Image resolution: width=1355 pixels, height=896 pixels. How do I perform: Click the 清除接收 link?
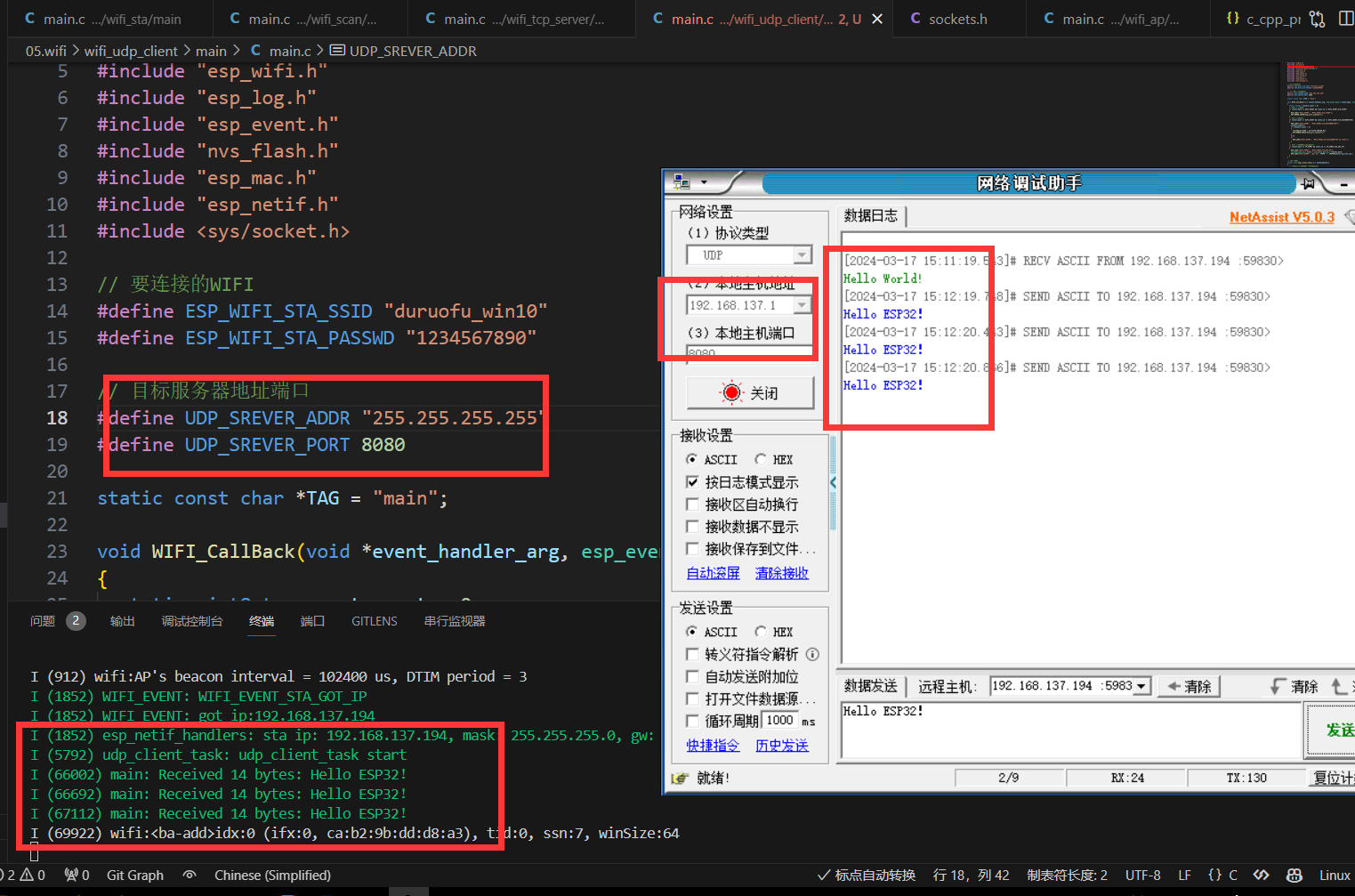(781, 573)
